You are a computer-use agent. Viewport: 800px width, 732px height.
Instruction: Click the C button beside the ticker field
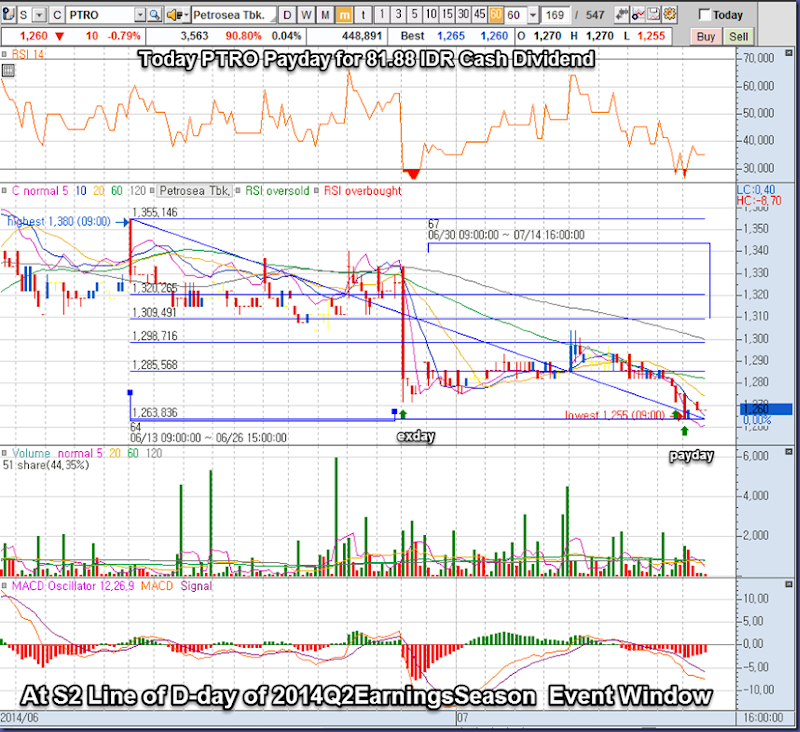tap(57, 15)
